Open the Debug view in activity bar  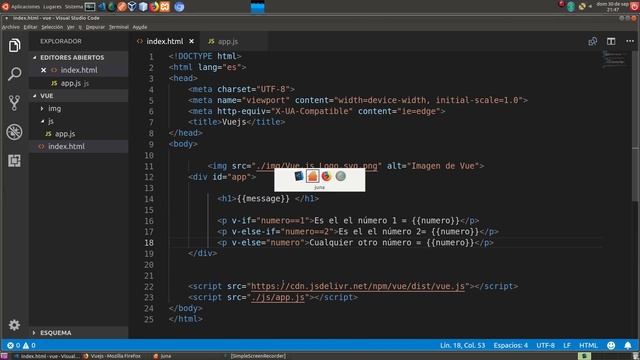(14, 132)
